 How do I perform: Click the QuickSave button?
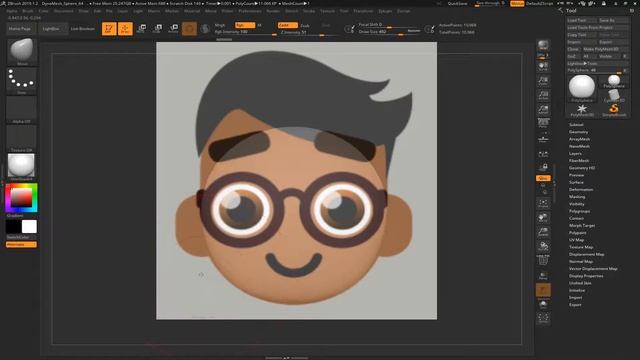[457, 4]
